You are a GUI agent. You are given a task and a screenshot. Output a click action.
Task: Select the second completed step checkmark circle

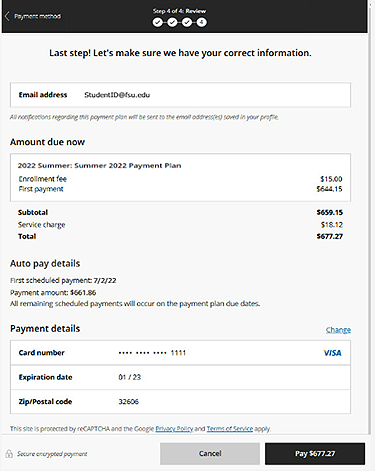pos(172,22)
